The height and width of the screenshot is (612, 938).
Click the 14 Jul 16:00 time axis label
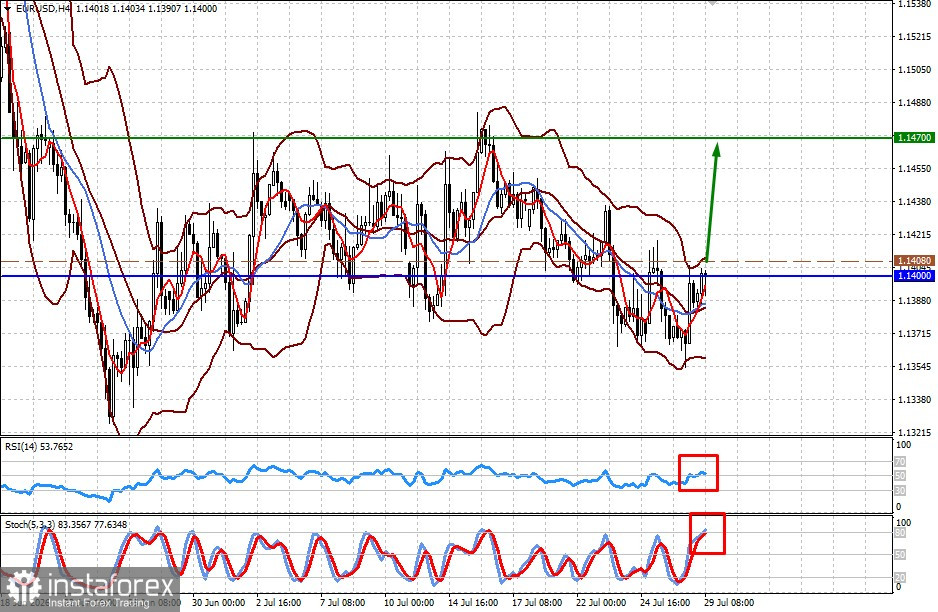(x=473, y=602)
